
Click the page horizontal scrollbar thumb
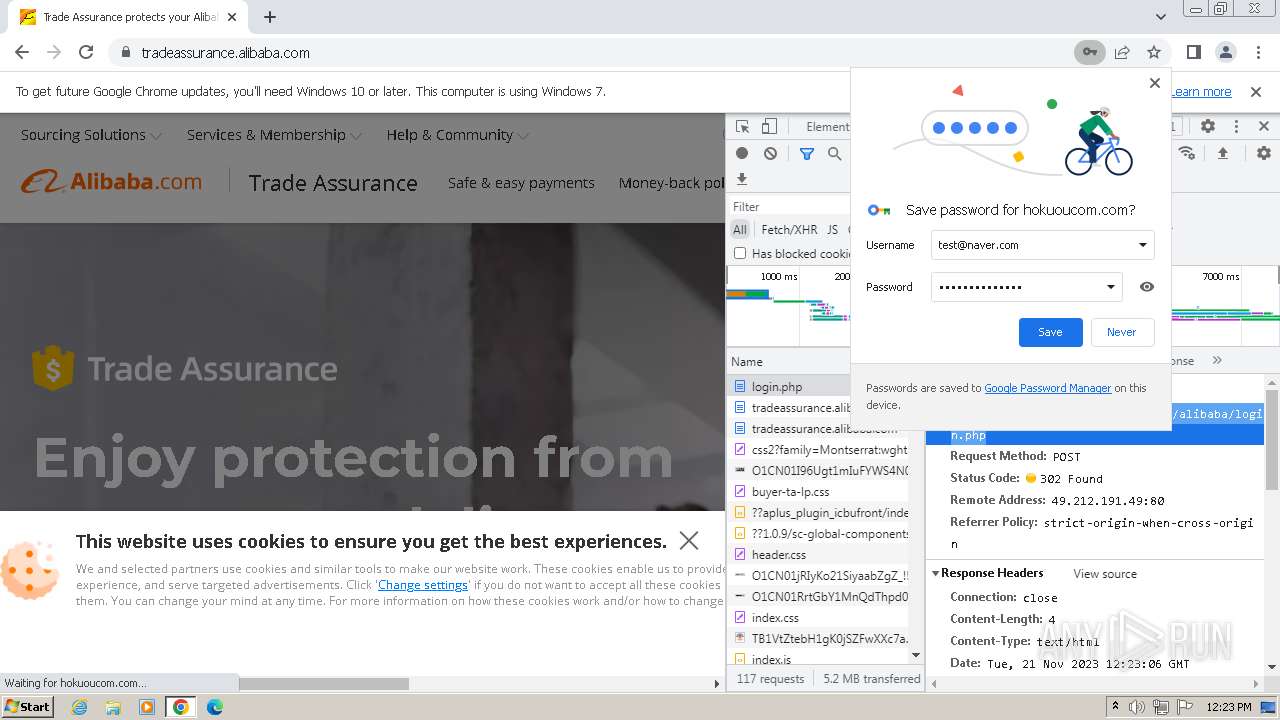[x=323, y=684]
